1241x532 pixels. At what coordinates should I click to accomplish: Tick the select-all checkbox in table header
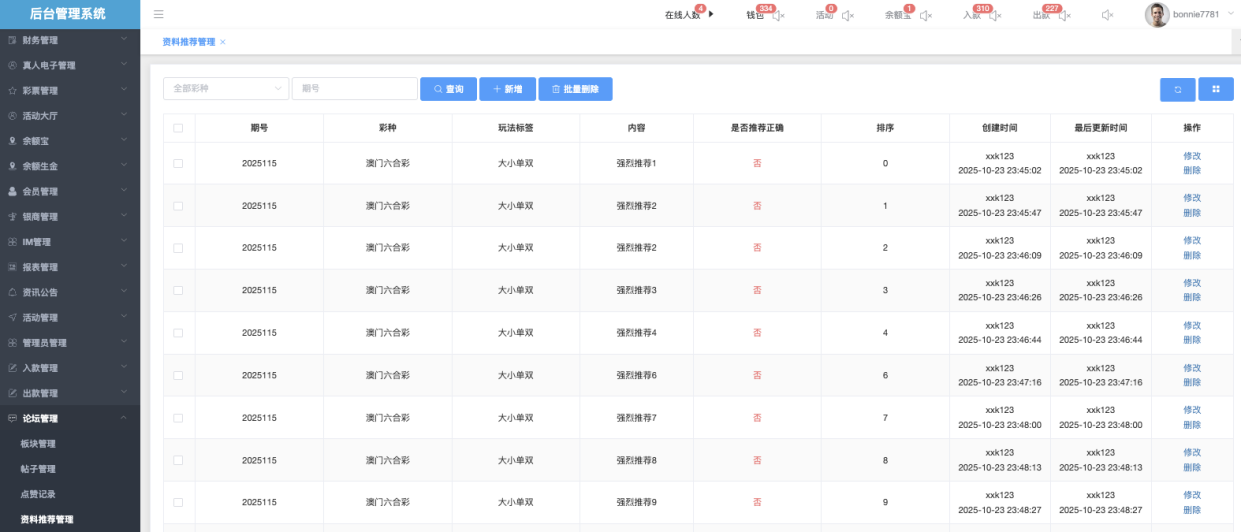[x=178, y=128]
